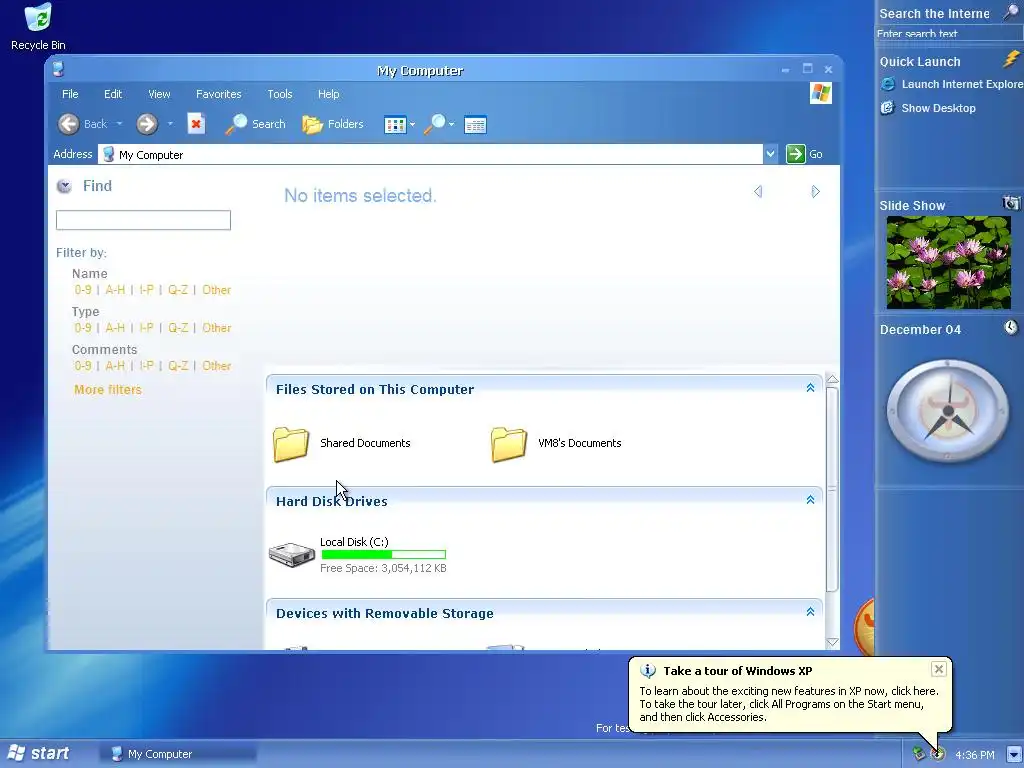Collapse the Find pane chevron
This screenshot has width=1024, height=768.
[64, 186]
